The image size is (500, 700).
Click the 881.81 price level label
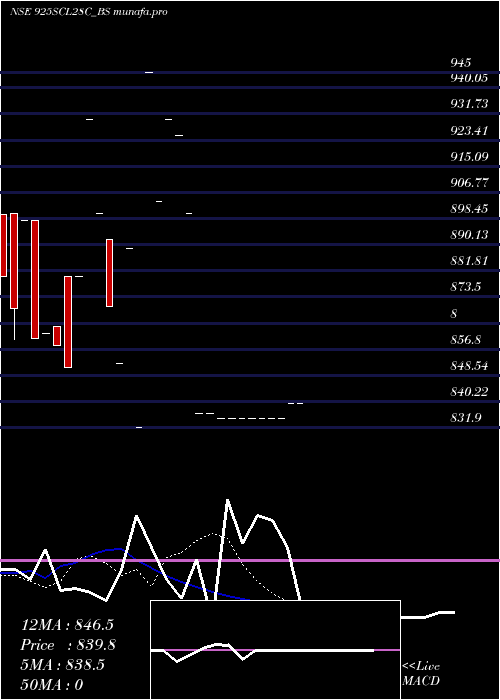(x=469, y=261)
